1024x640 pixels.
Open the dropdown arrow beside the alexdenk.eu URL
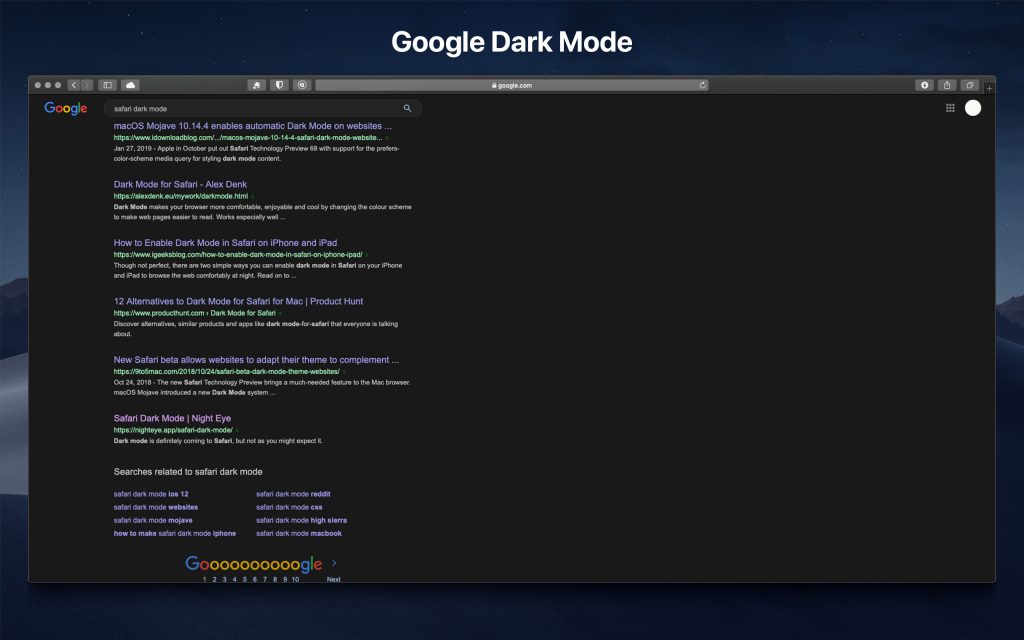tap(254, 195)
